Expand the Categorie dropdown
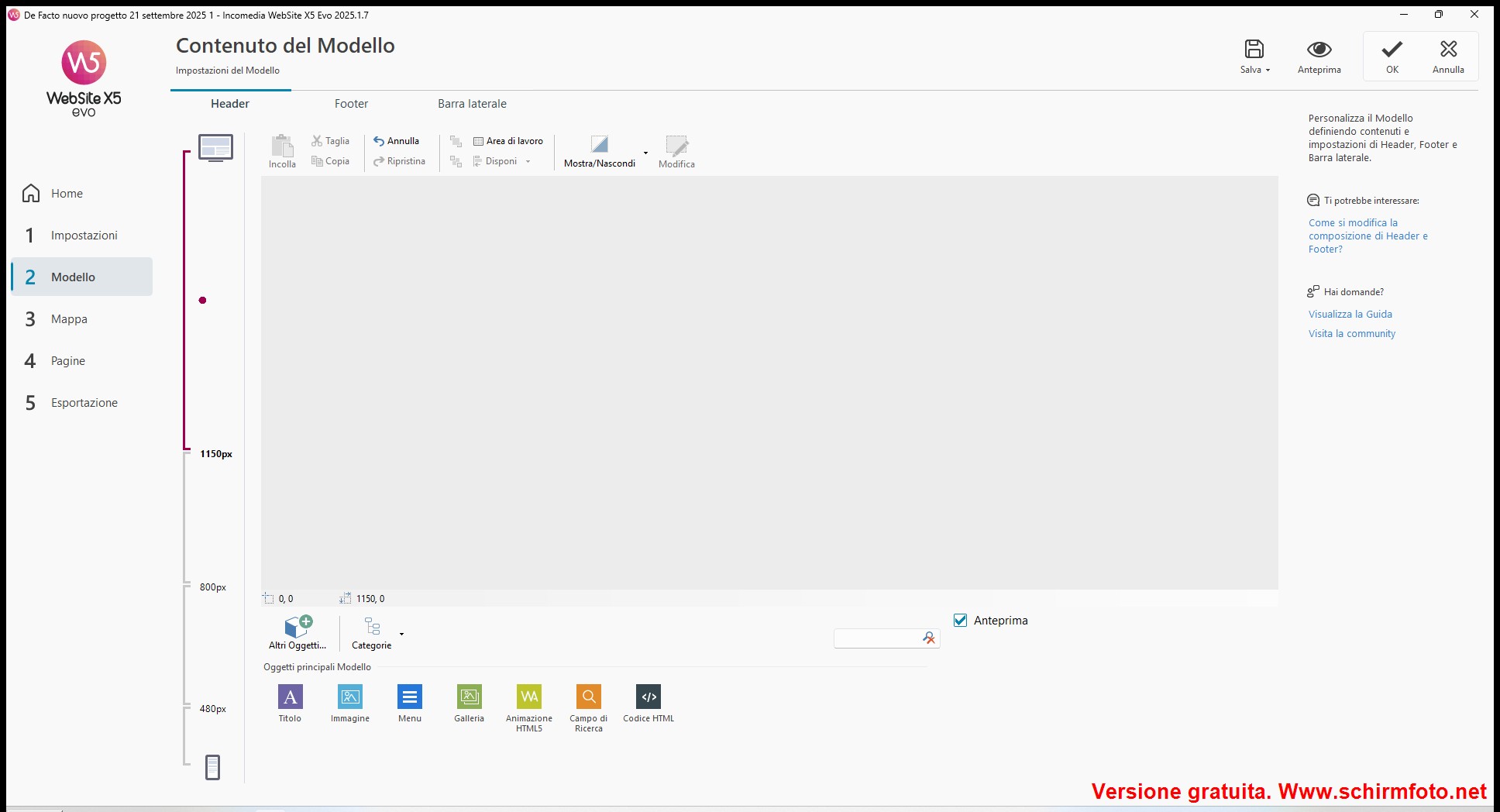 click(x=401, y=634)
